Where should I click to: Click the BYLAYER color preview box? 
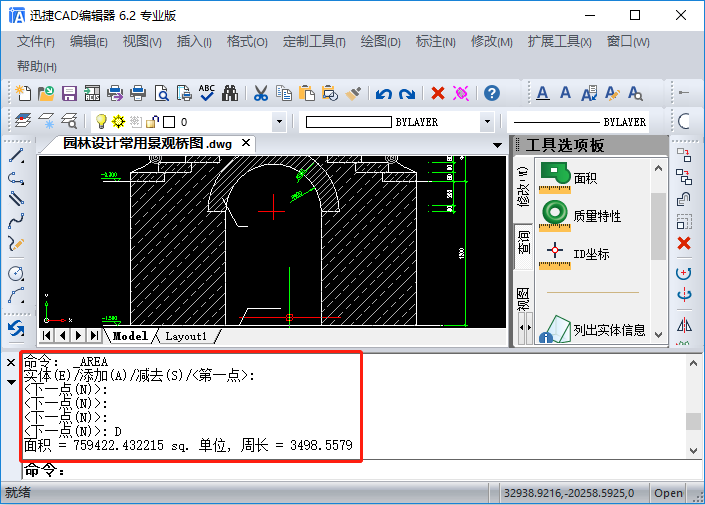coord(348,122)
